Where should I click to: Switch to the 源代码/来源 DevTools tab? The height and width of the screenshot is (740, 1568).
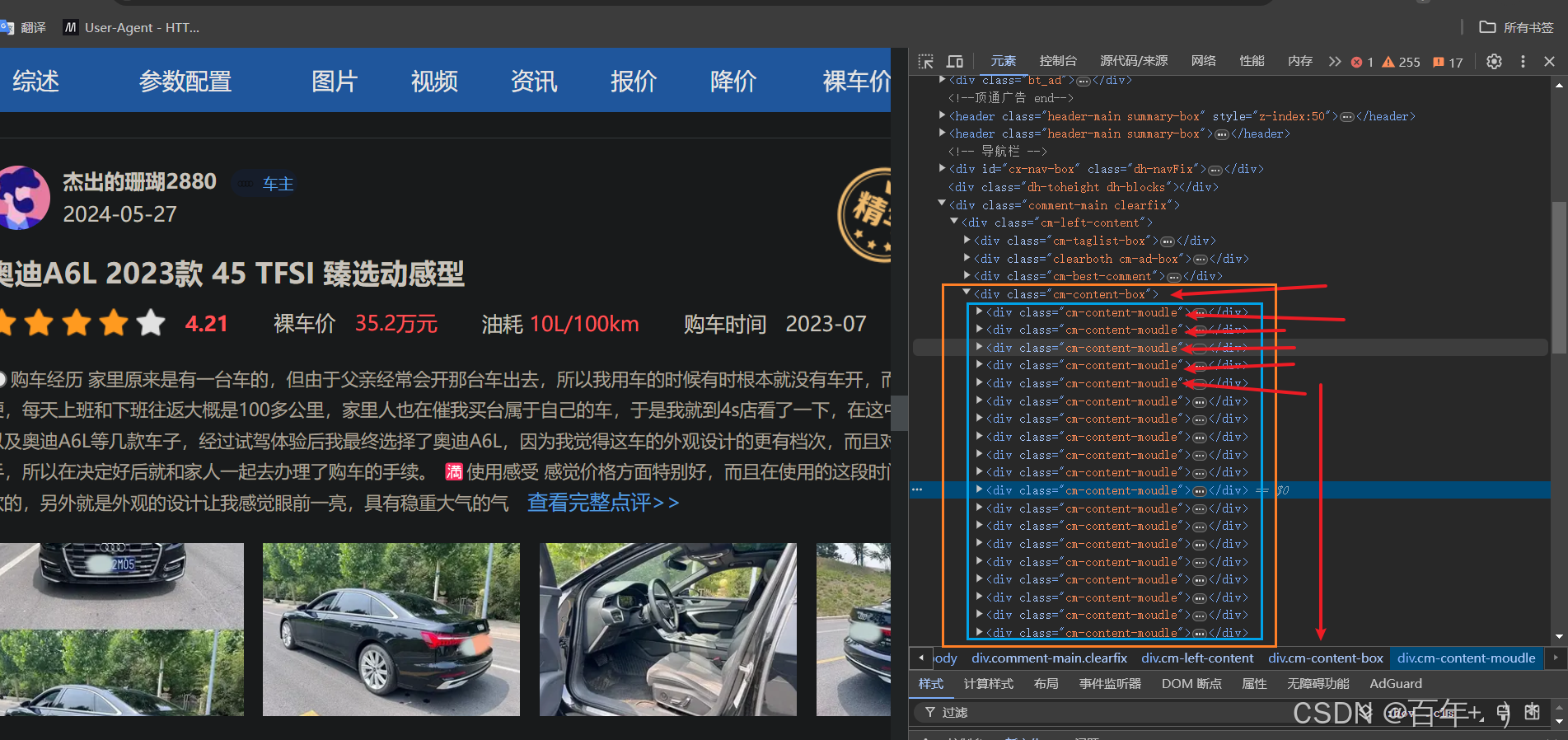[x=1134, y=61]
